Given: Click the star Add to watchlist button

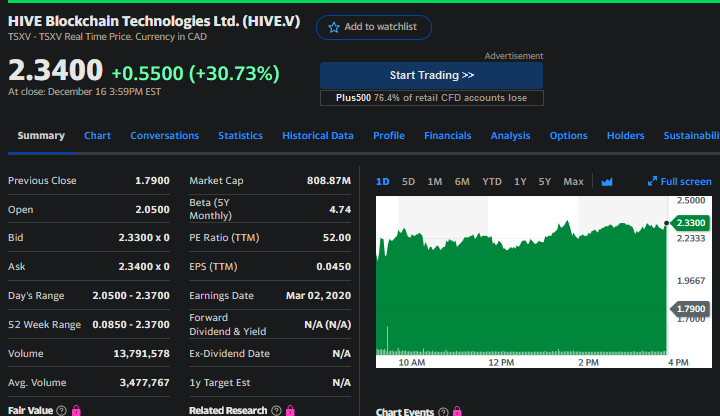Looking at the screenshot, I should (x=374, y=27).
